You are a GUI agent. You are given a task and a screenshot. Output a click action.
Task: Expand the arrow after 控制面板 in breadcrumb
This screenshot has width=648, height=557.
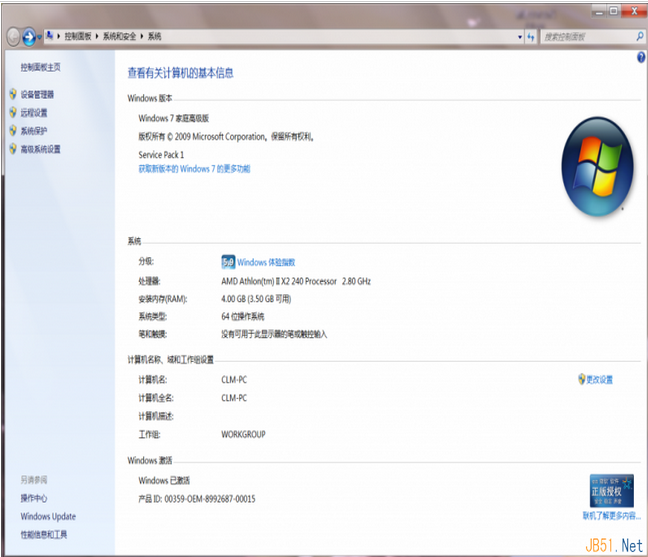(97, 36)
